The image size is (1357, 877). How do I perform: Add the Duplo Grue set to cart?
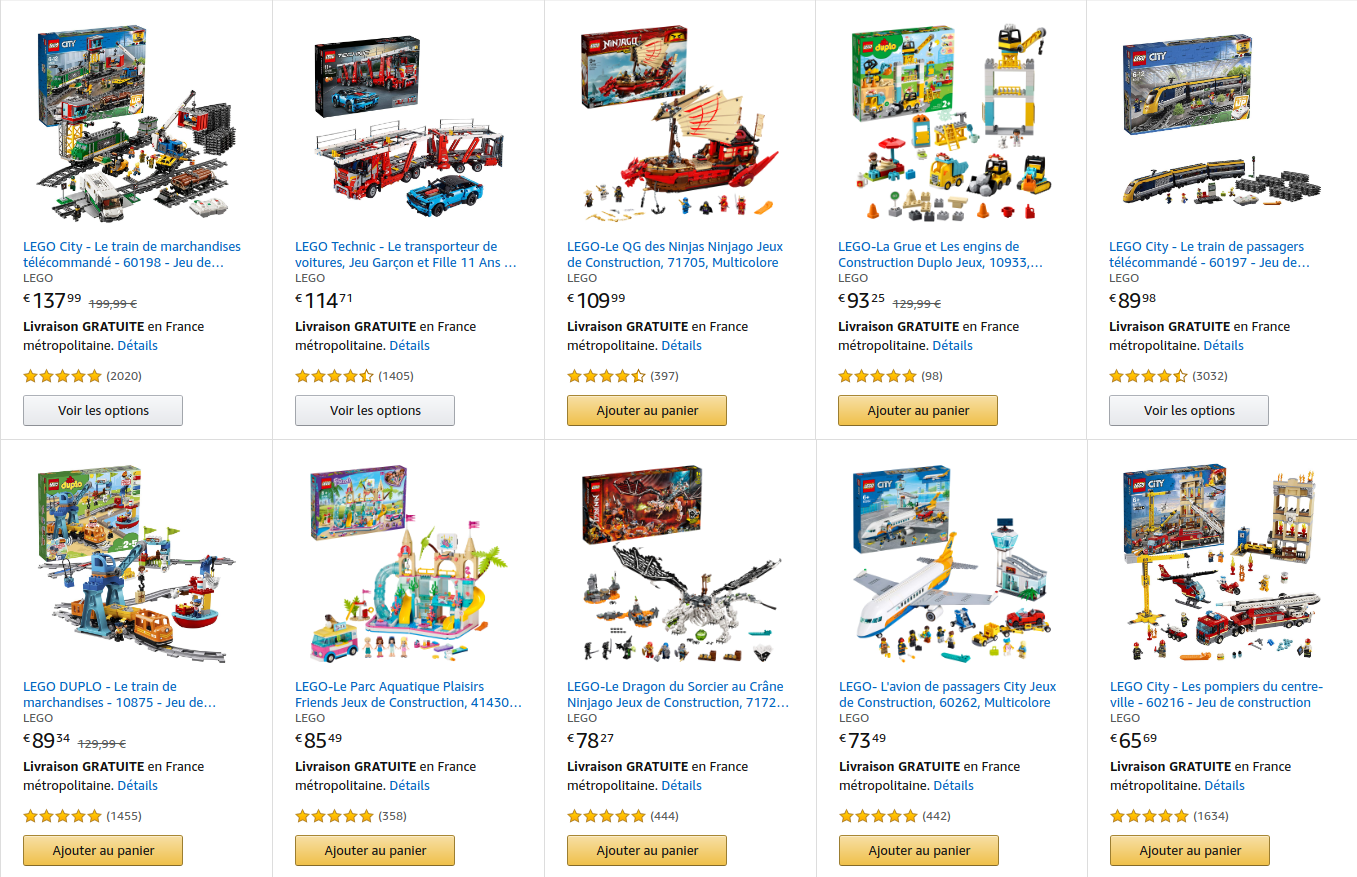pos(918,410)
